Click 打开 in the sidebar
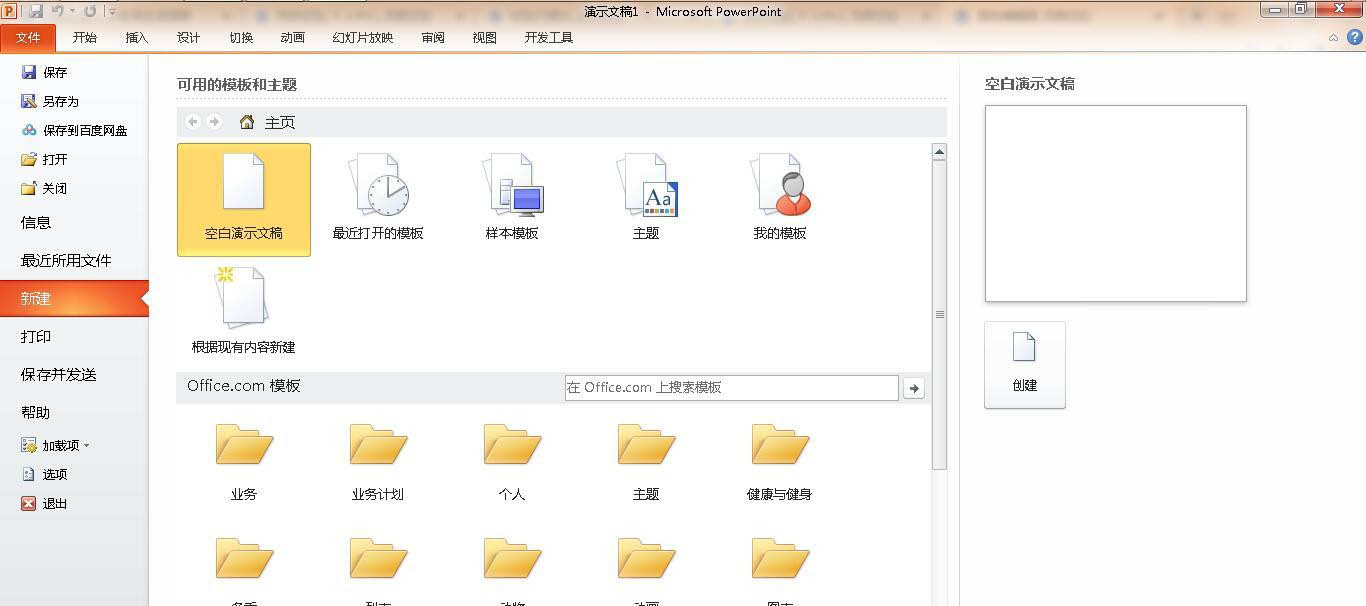The width and height of the screenshot is (1366, 606). [44, 159]
